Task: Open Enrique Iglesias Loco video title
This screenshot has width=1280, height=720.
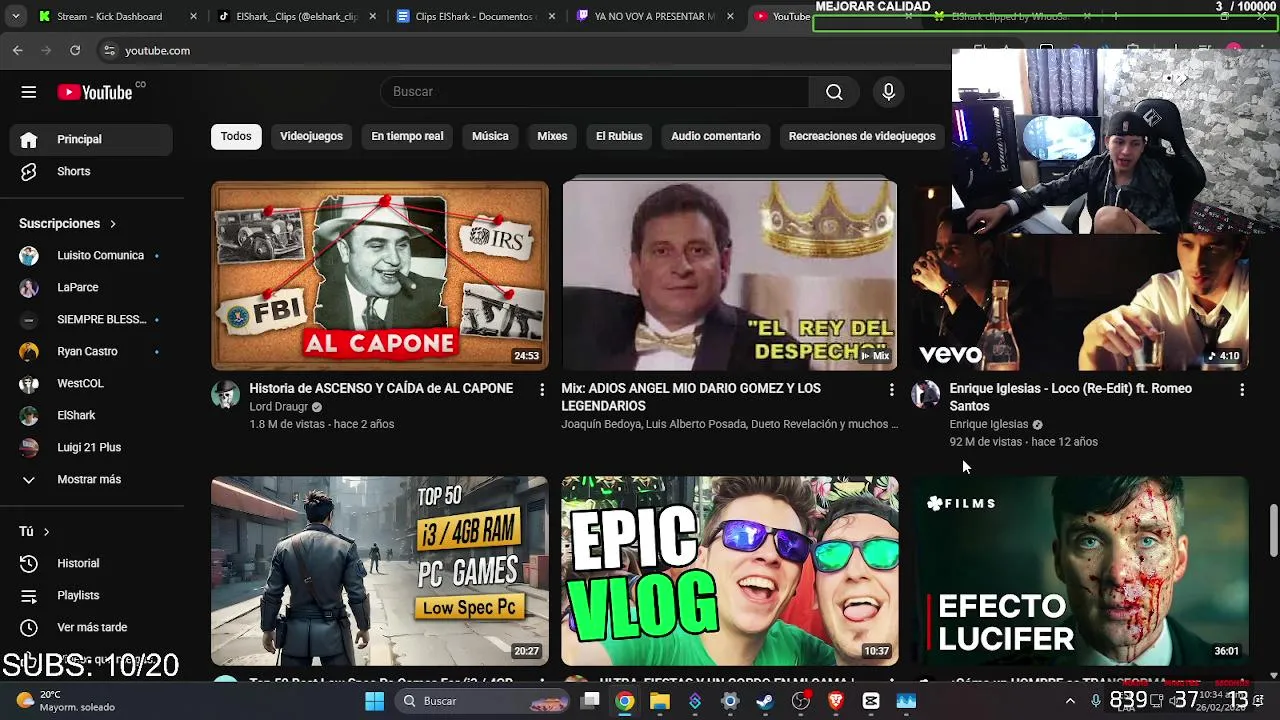Action: tap(1070, 397)
